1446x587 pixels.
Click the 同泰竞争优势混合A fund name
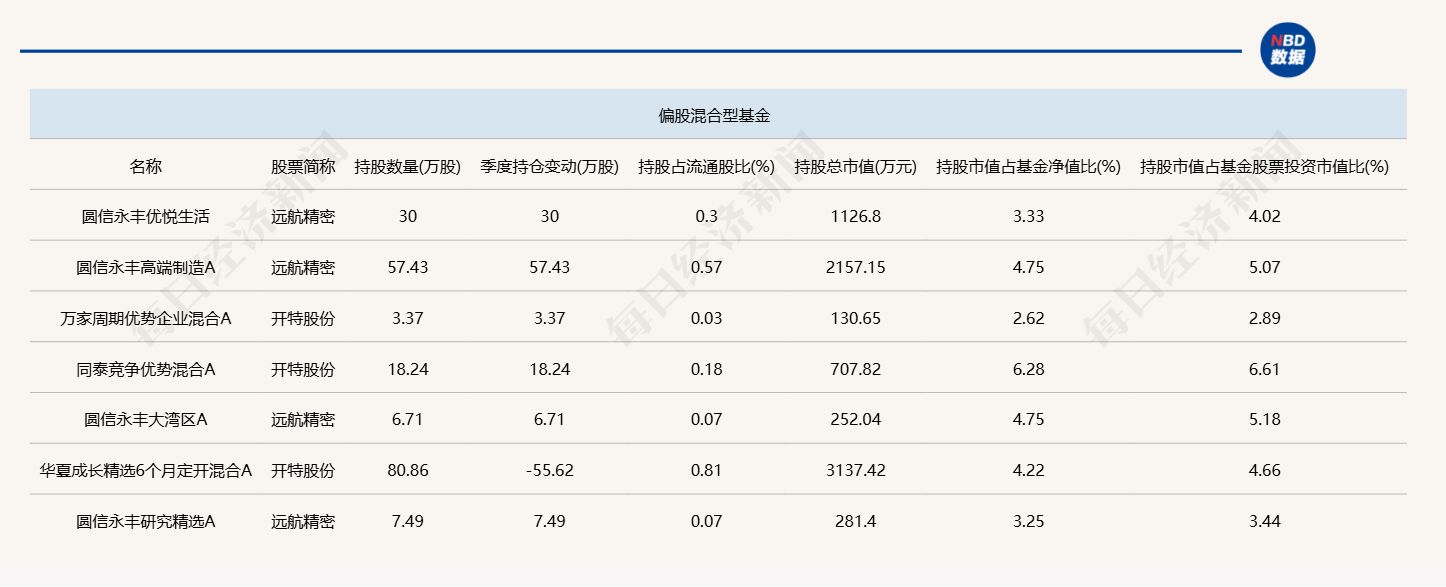(x=145, y=369)
